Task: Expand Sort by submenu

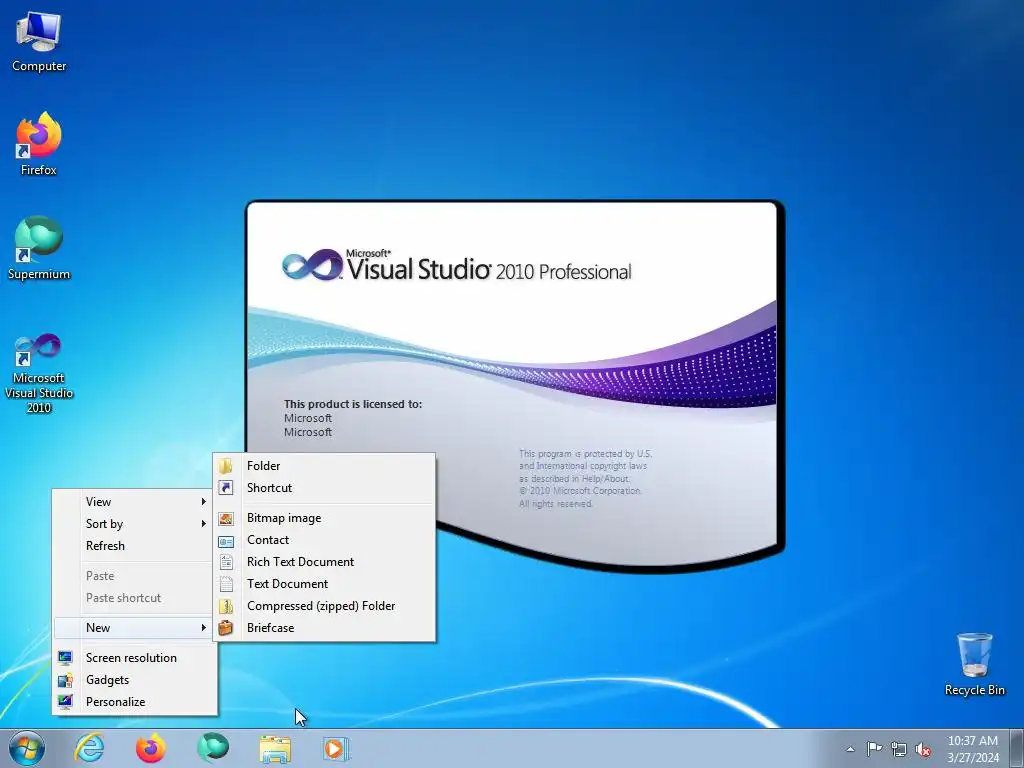Action: point(134,524)
